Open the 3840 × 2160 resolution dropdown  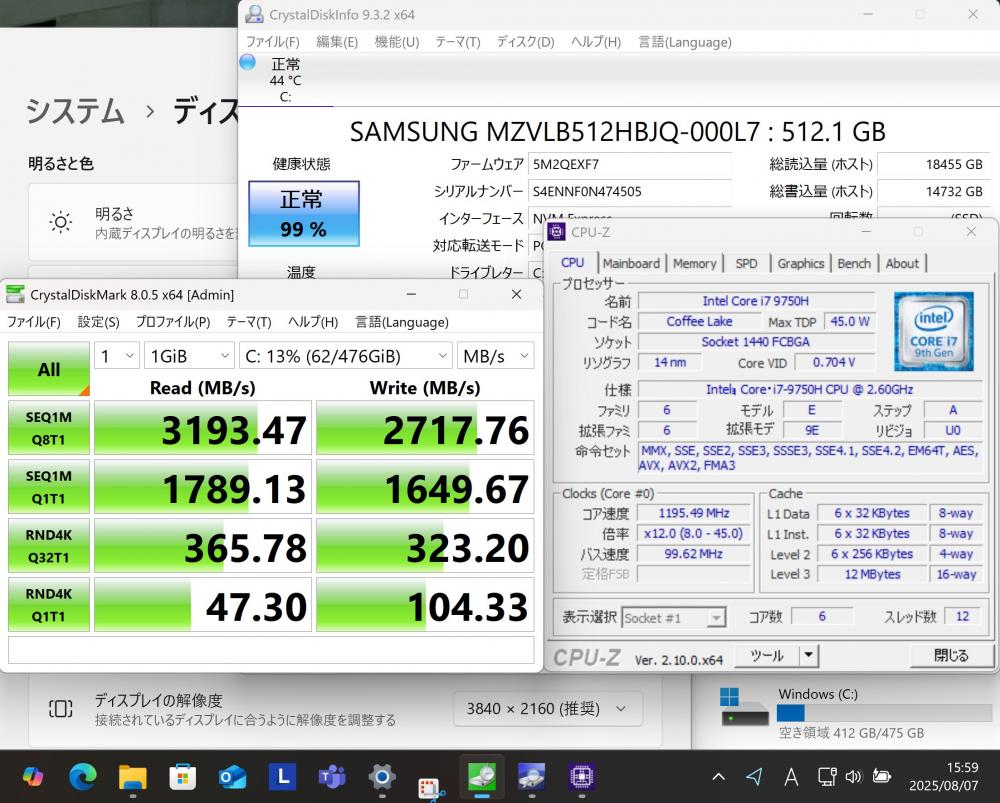pyautogui.click(x=547, y=709)
